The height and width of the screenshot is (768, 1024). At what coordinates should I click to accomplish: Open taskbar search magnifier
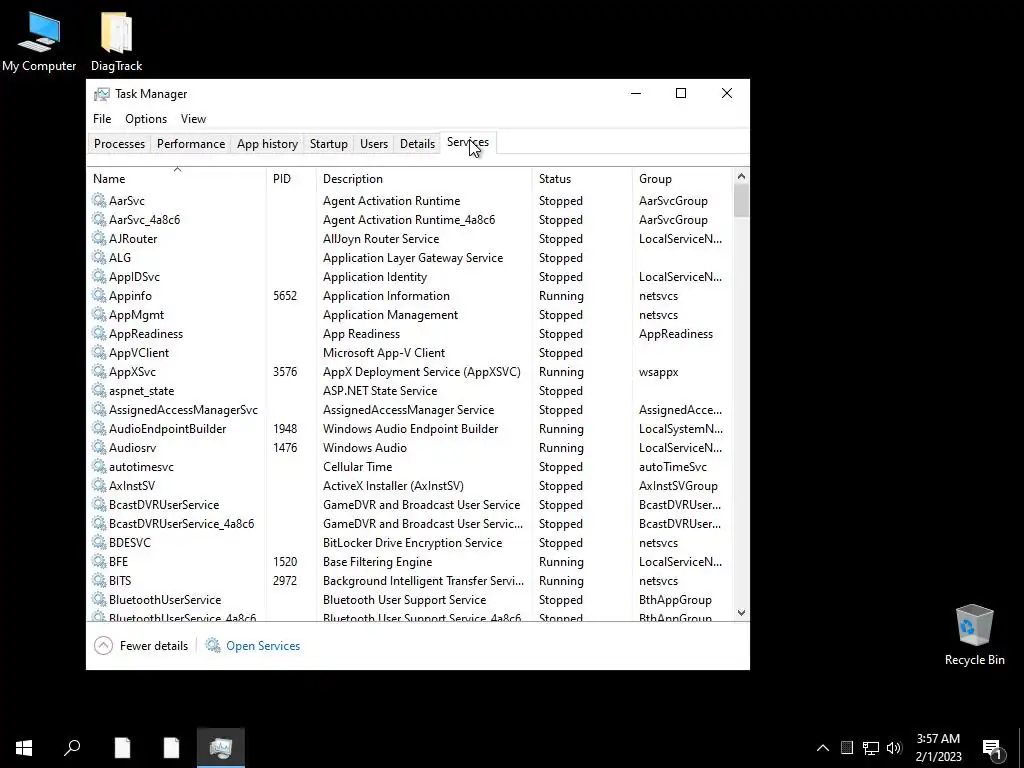coord(72,747)
